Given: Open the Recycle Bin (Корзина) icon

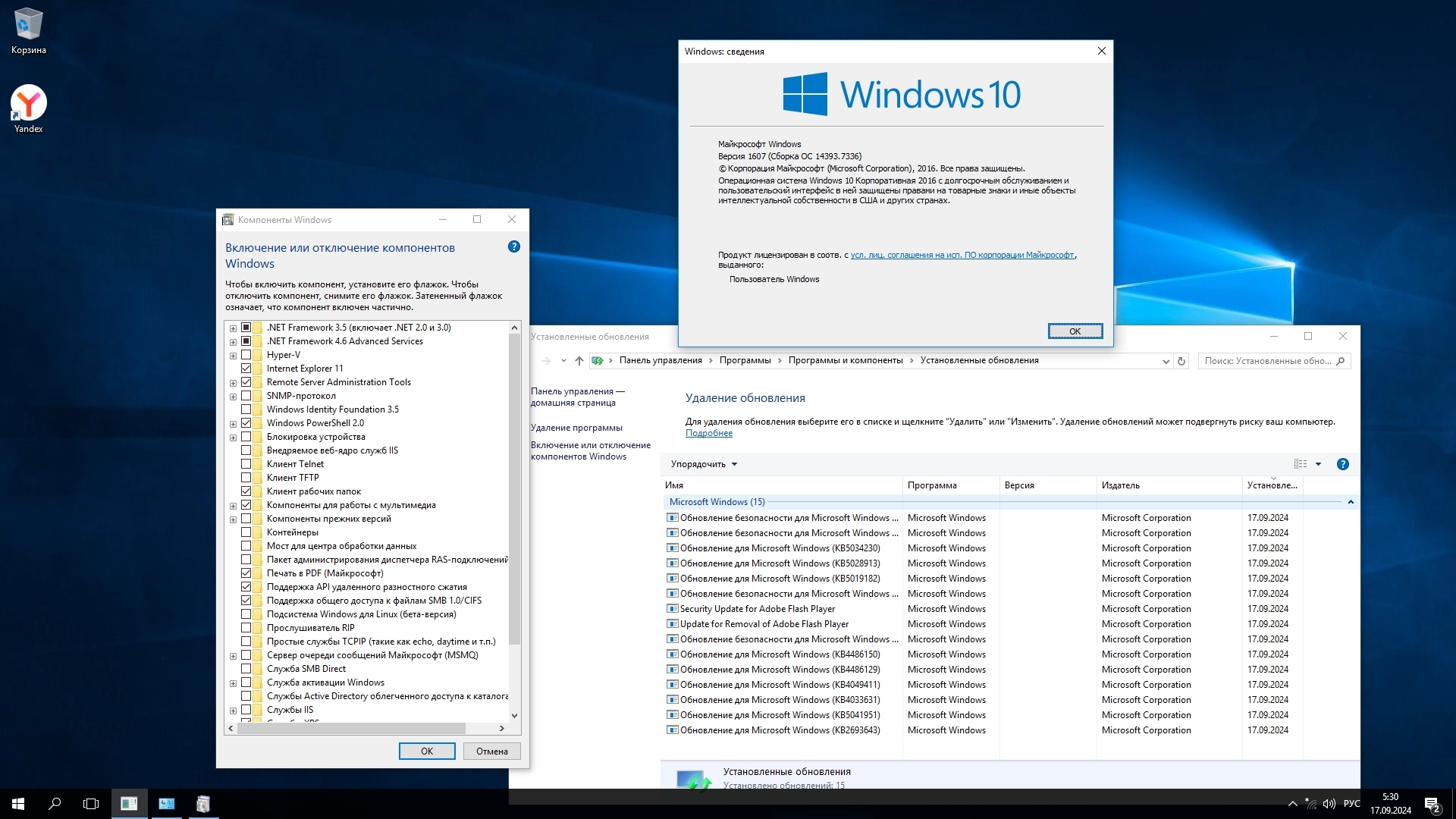Looking at the screenshot, I should click(x=29, y=25).
